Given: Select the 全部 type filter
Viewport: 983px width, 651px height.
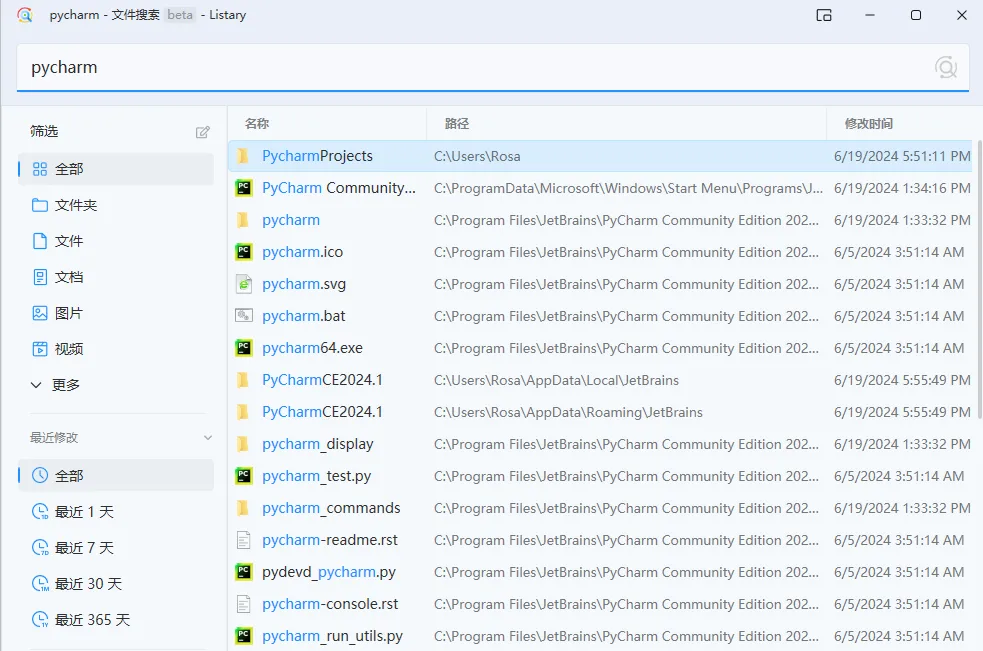Looking at the screenshot, I should click(x=116, y=169).
